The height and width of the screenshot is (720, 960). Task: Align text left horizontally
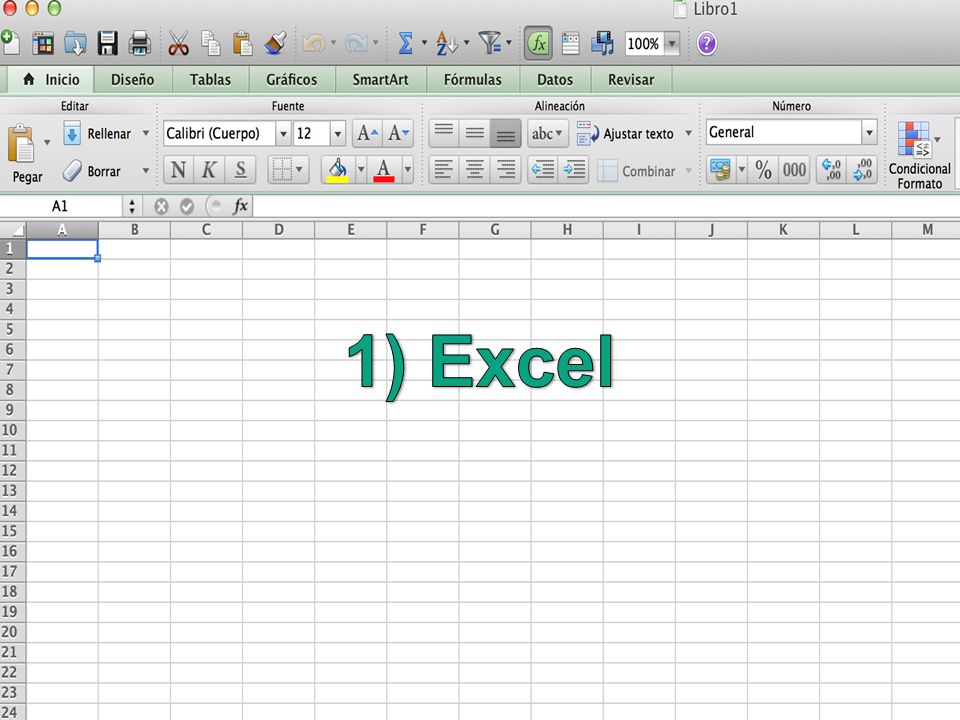(x=443, y=170)
